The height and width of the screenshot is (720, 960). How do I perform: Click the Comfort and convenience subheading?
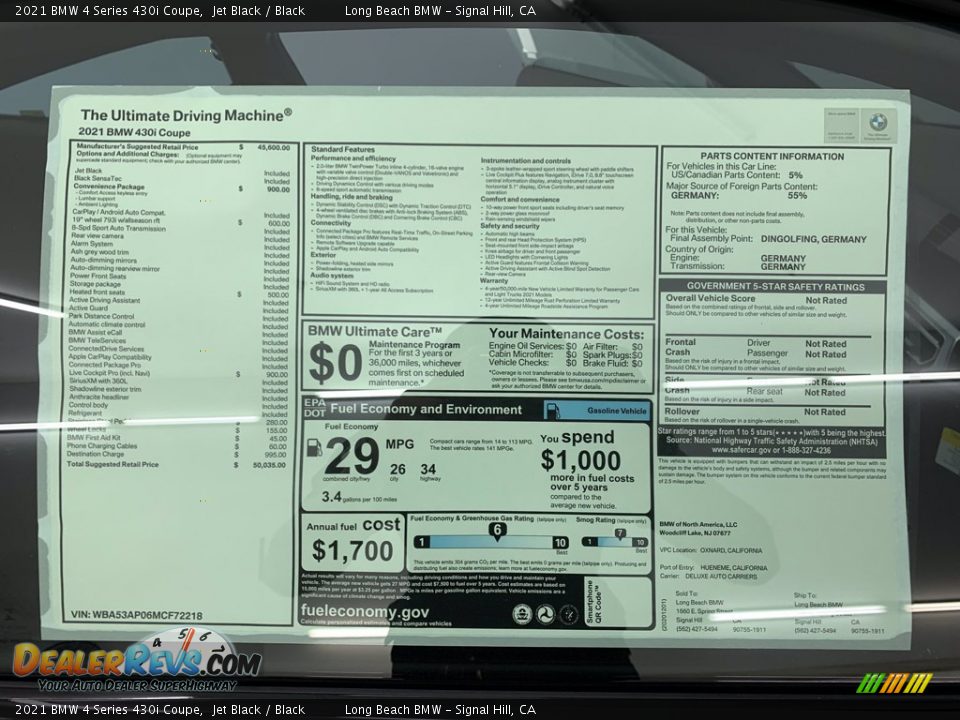(520, 200)
